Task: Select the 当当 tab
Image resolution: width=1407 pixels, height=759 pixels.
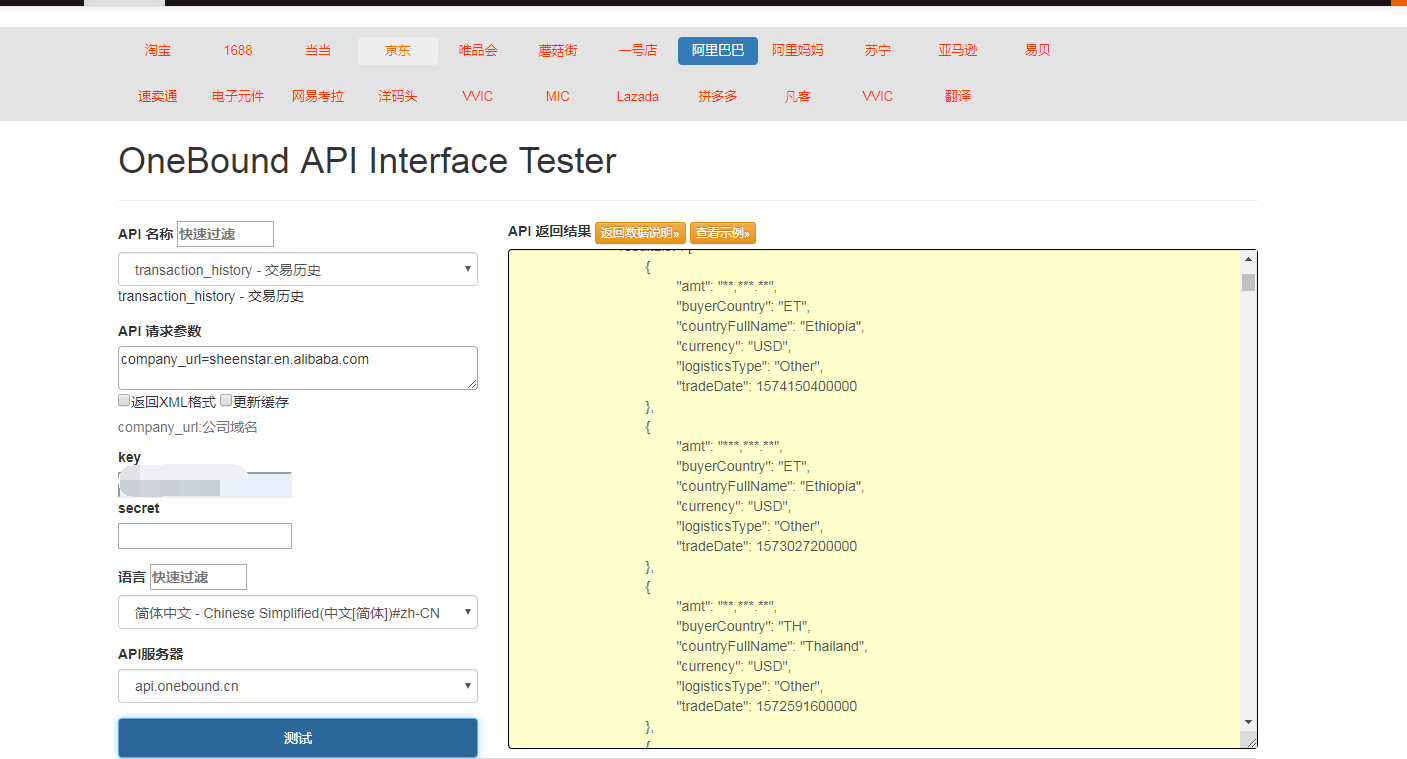Action: coord(318,50)
